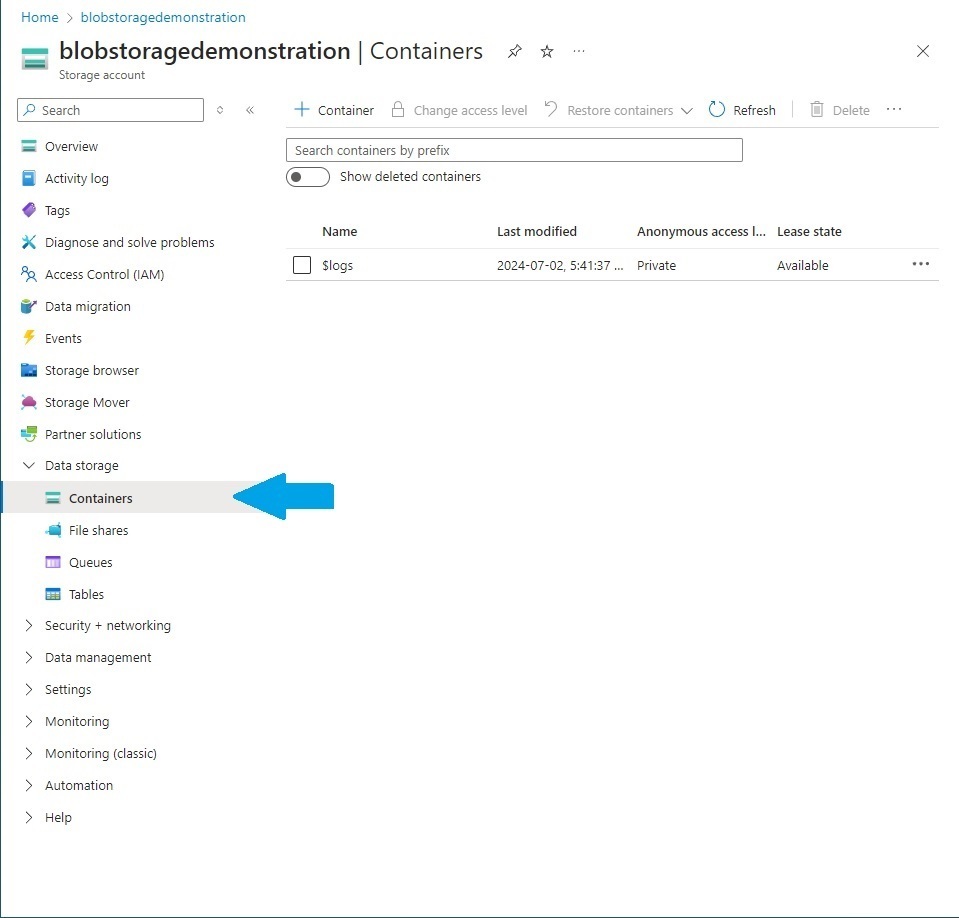The width and height of the screenshot is (959, 918).
Task: Expand the Automation section
Action: (29, 785)
